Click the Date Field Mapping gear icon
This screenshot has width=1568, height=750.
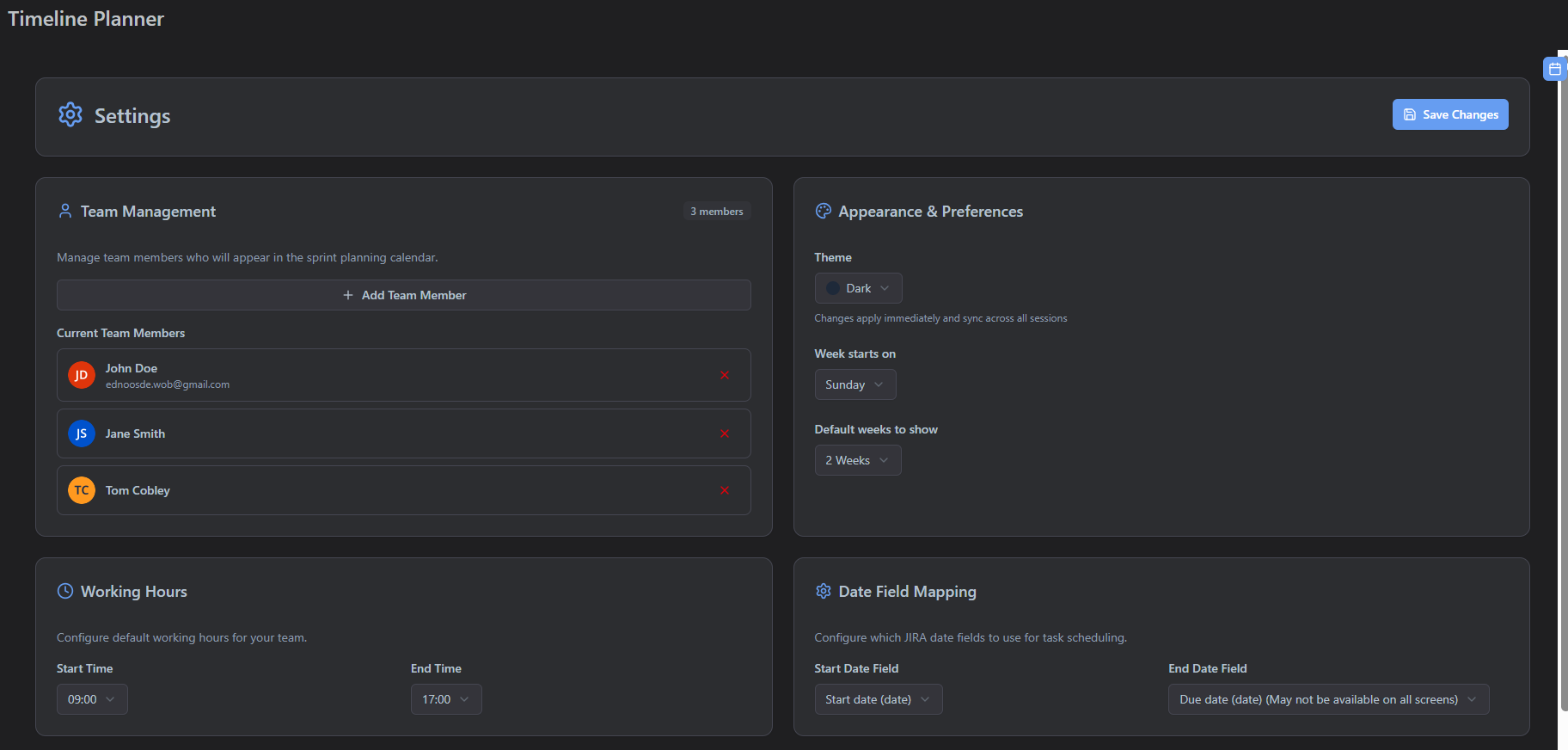tap(824, 591)
